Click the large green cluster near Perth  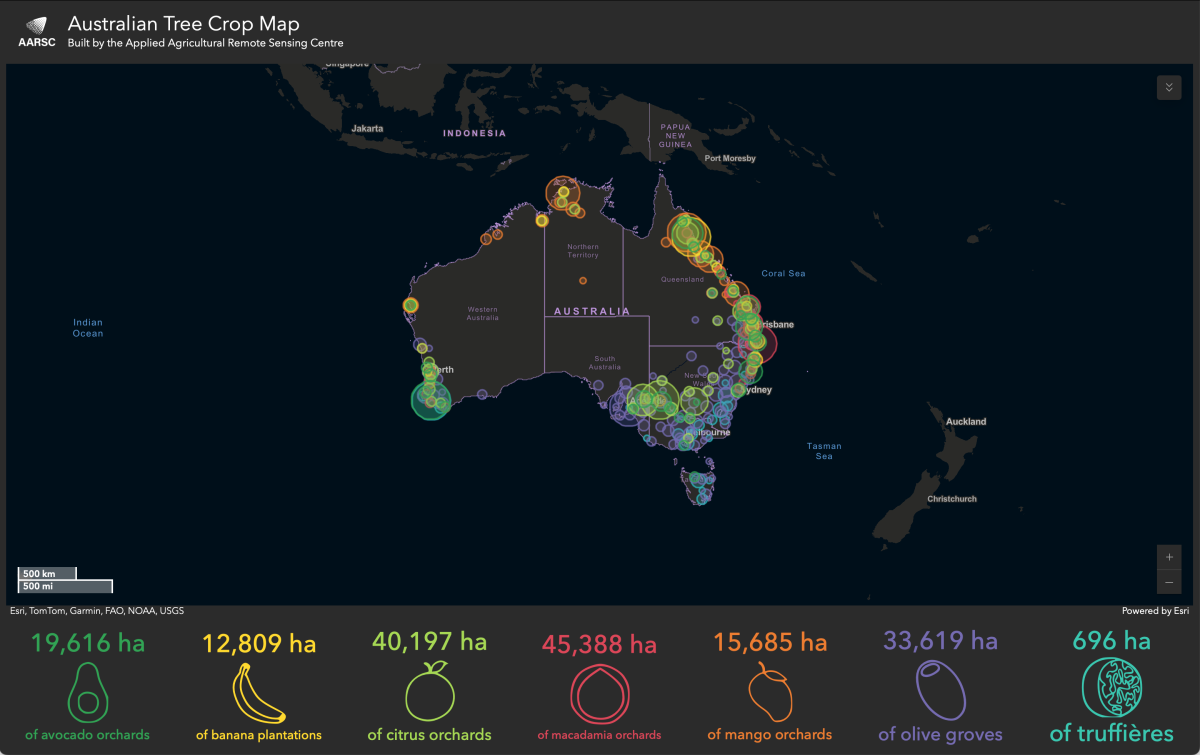(430, 400)
